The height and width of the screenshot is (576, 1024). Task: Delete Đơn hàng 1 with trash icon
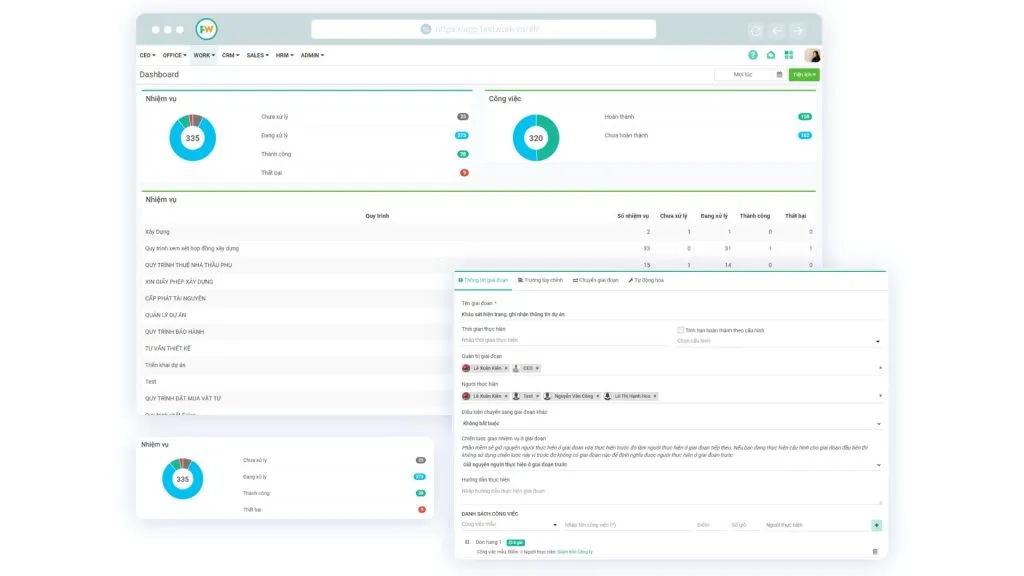click(875, 552)
